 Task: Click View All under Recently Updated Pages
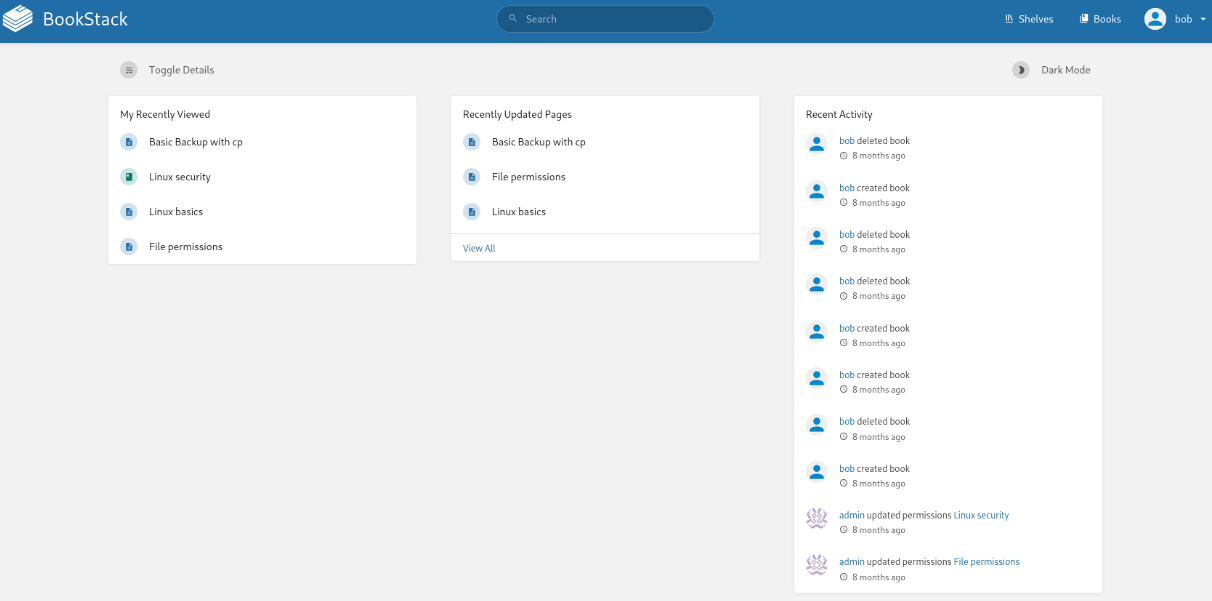point(479,248)
